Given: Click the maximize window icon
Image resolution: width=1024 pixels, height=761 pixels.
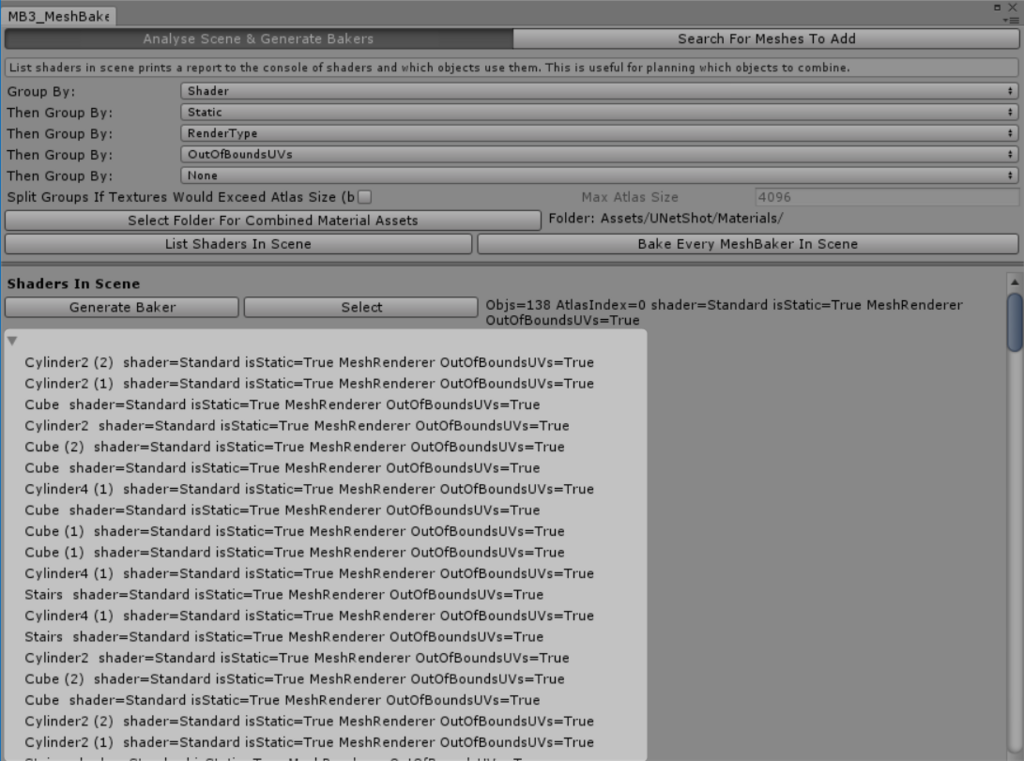Looking at the screenshot, I should 997,7.
